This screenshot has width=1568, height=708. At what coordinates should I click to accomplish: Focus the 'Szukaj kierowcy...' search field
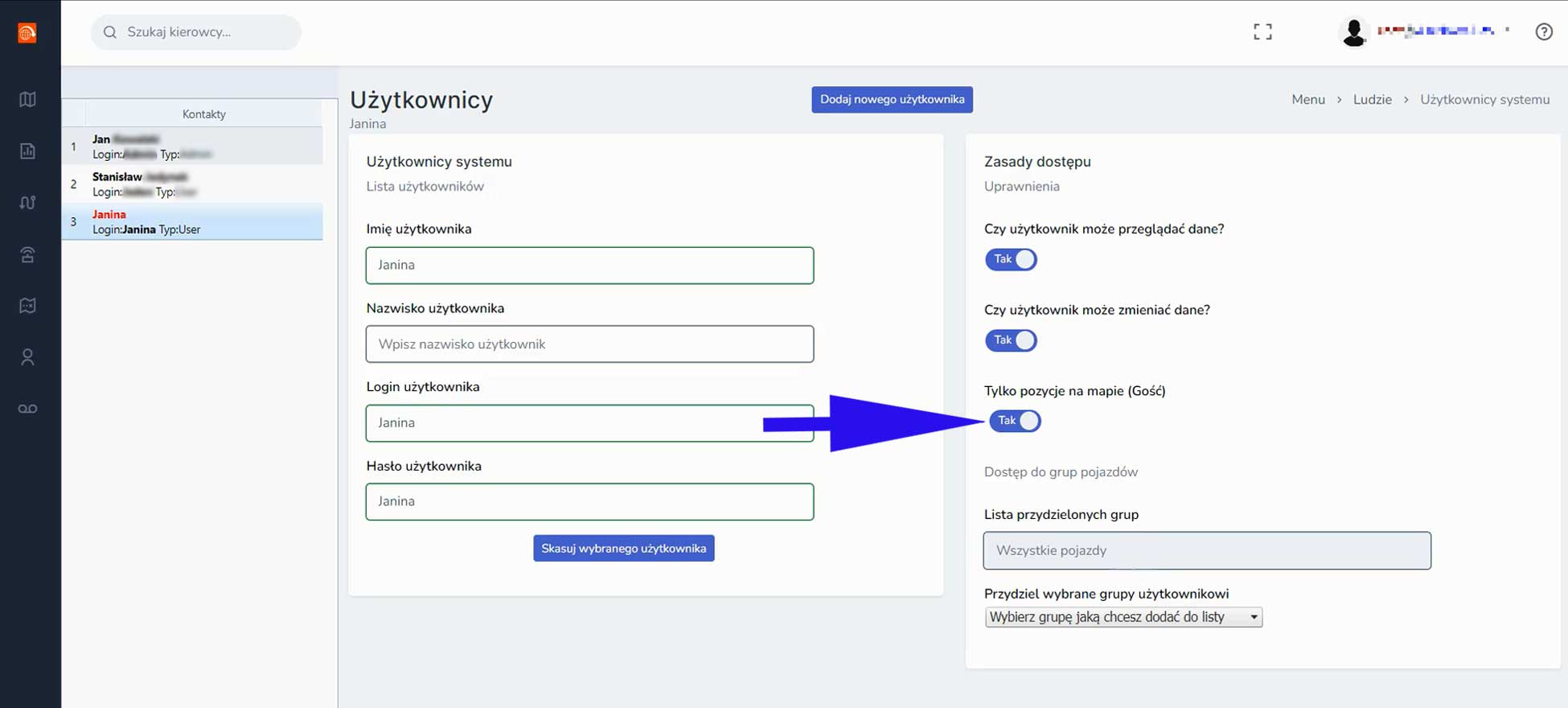click(196, 32)
